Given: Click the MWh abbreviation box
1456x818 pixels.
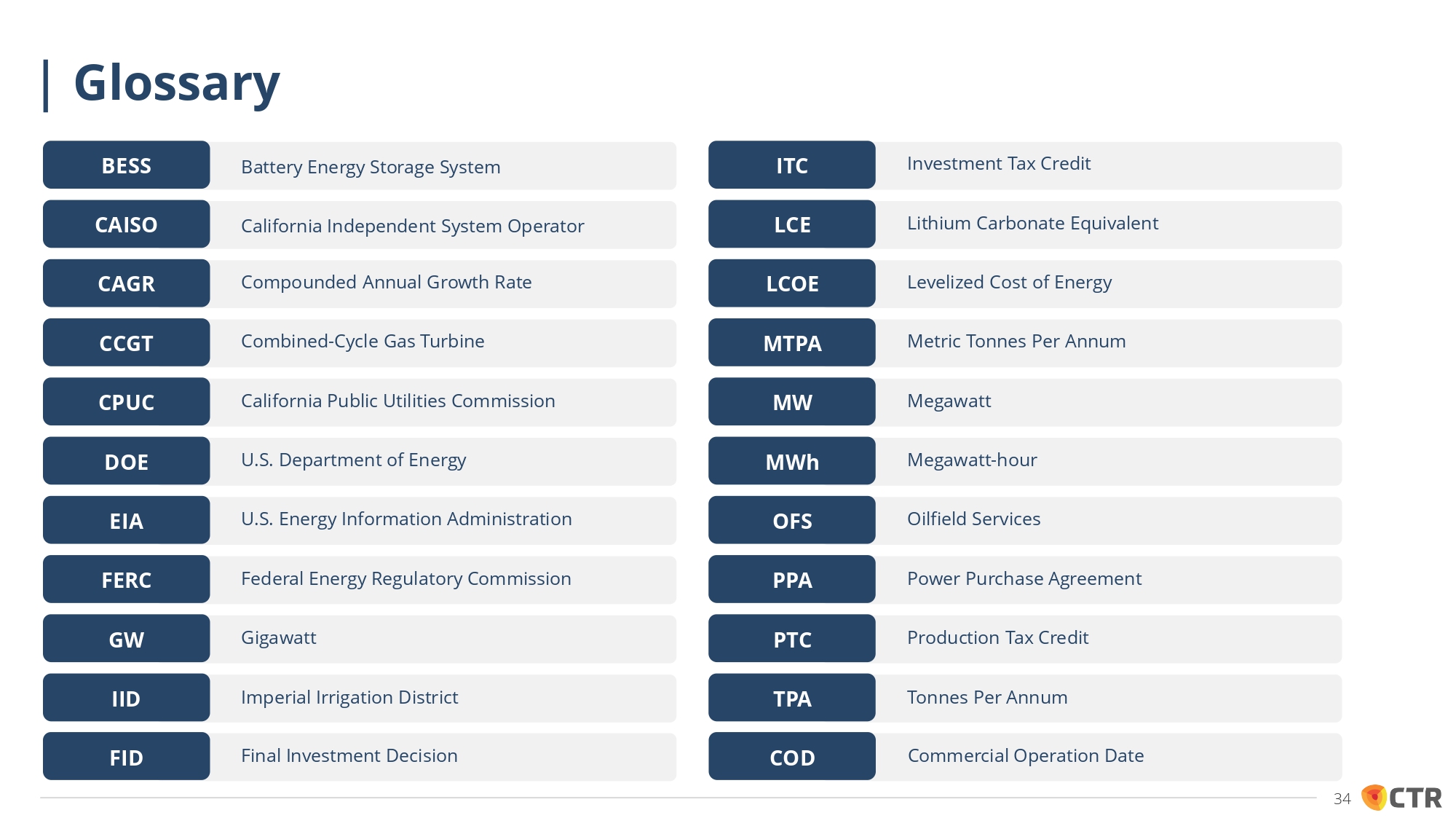Looking at the screenshot, I should click(x=792, y=461).
